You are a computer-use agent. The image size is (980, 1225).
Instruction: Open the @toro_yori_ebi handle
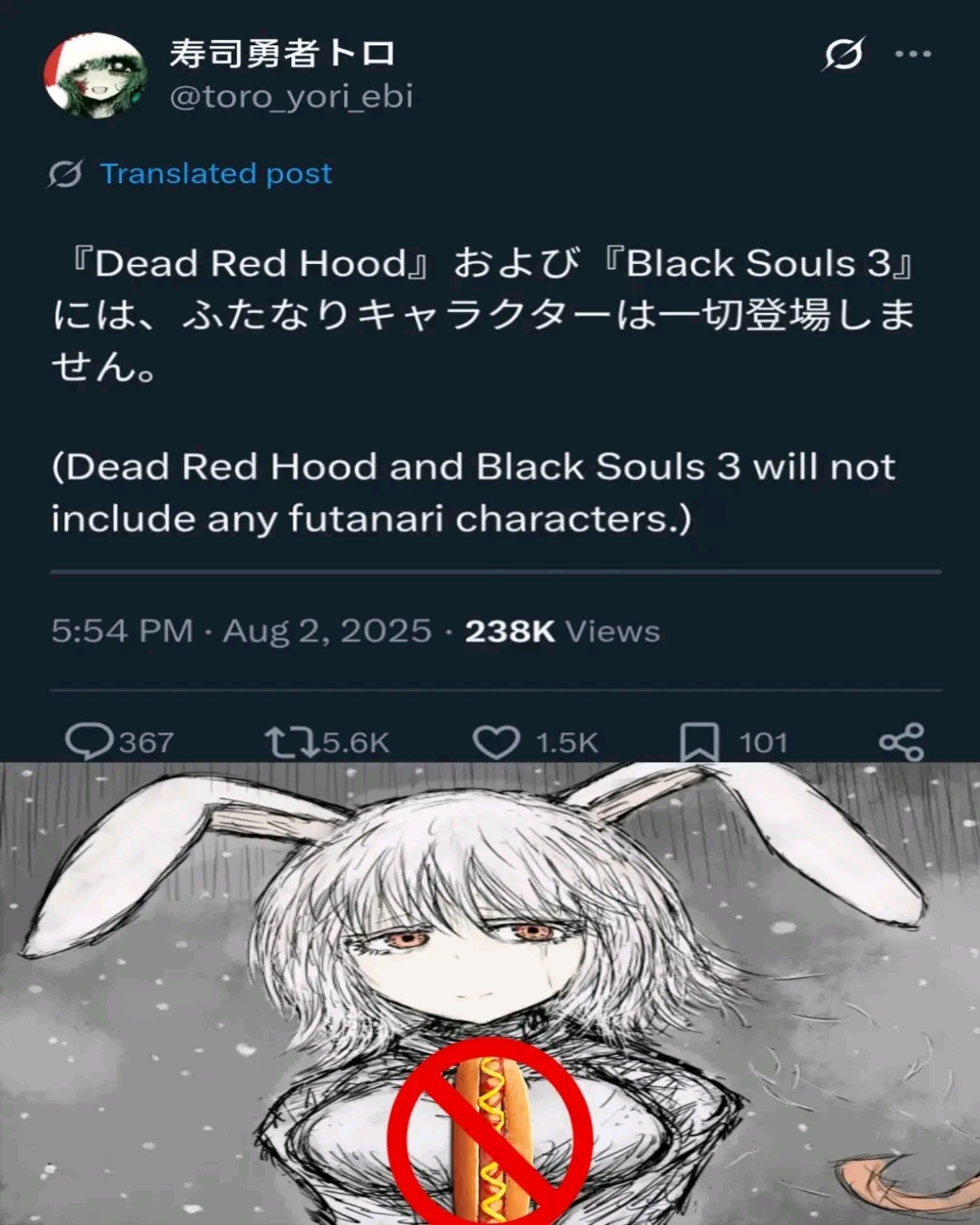pyautogui.click(x=291, y=96)
